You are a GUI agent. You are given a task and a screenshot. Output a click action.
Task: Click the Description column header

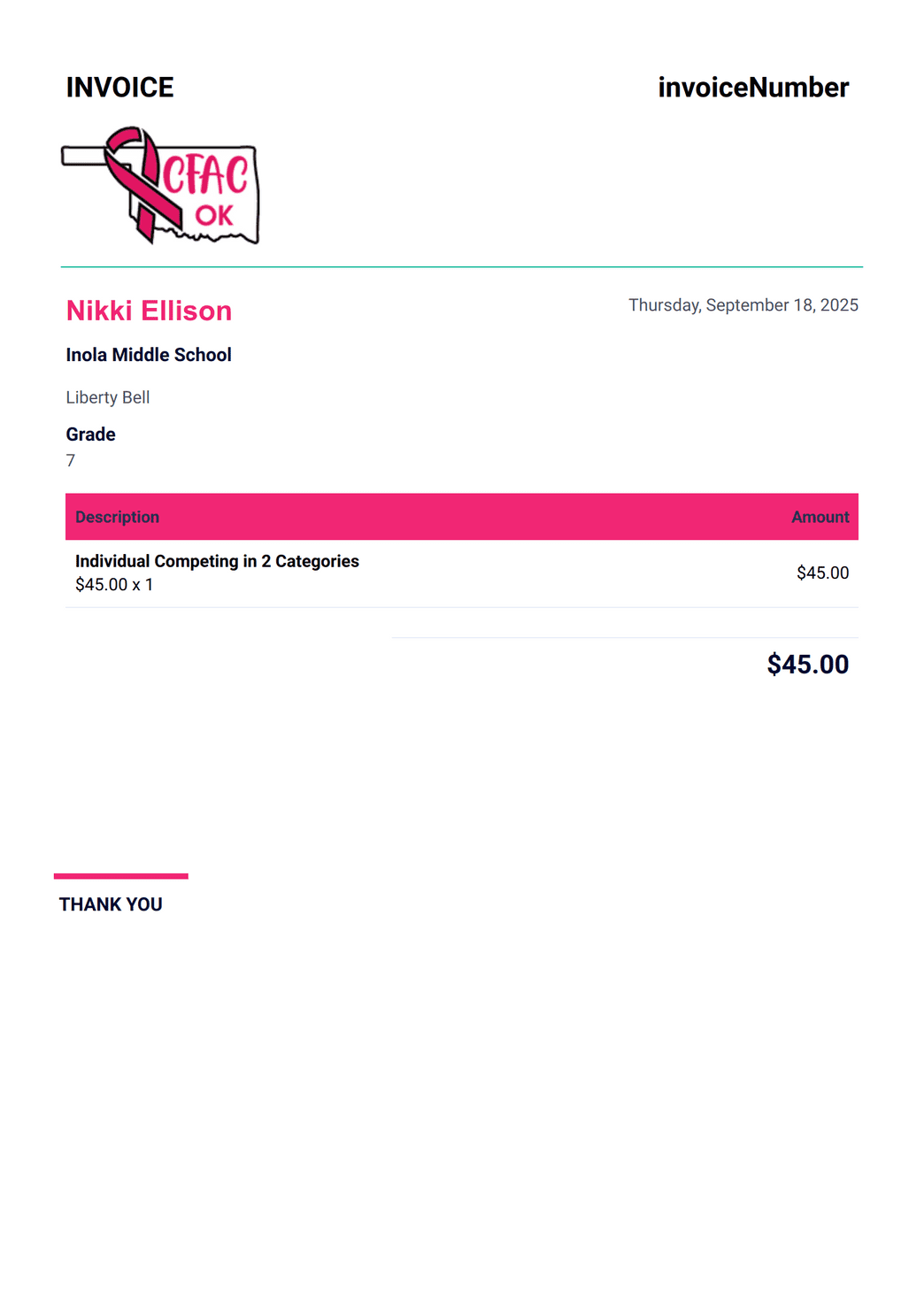(x=117, y=517)
